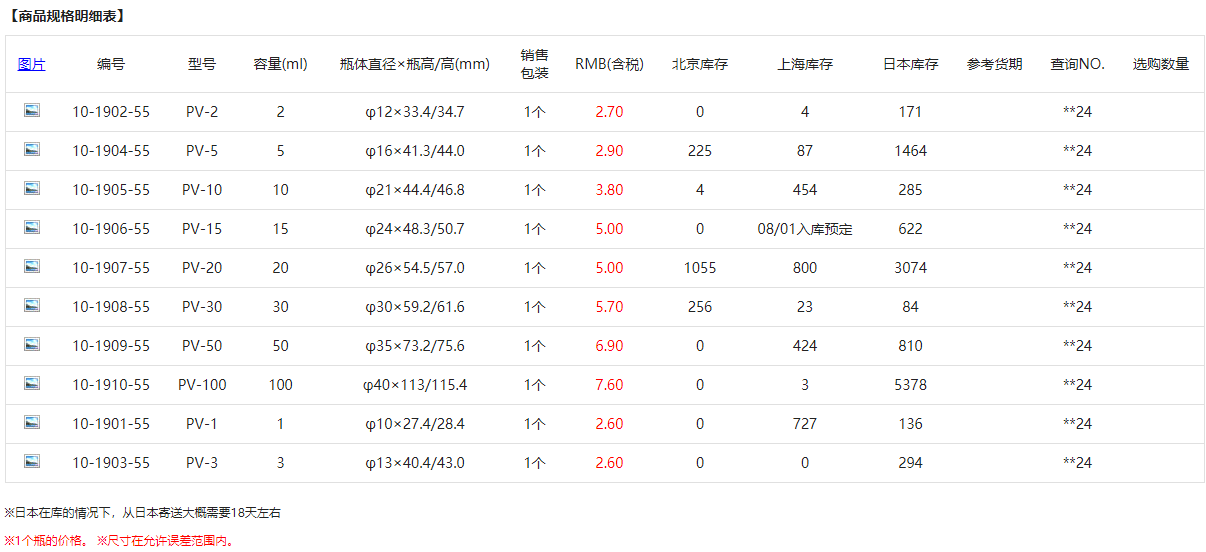The image size is (1206, 552).
Task: Click the image icon for PV-1 row
Action: (32, 423)
